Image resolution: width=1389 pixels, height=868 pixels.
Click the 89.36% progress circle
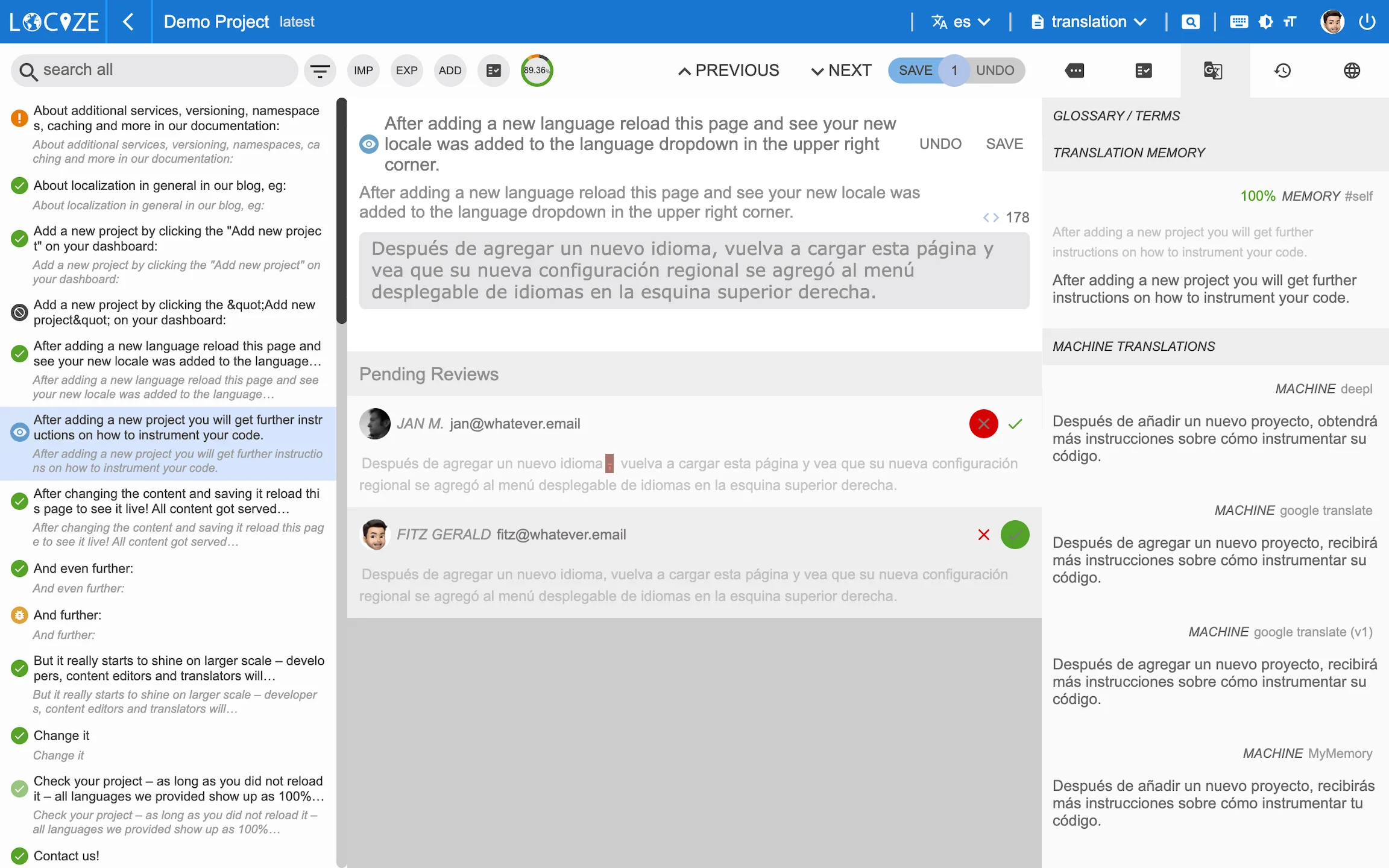pyautogui.click(x=536, y=71)
